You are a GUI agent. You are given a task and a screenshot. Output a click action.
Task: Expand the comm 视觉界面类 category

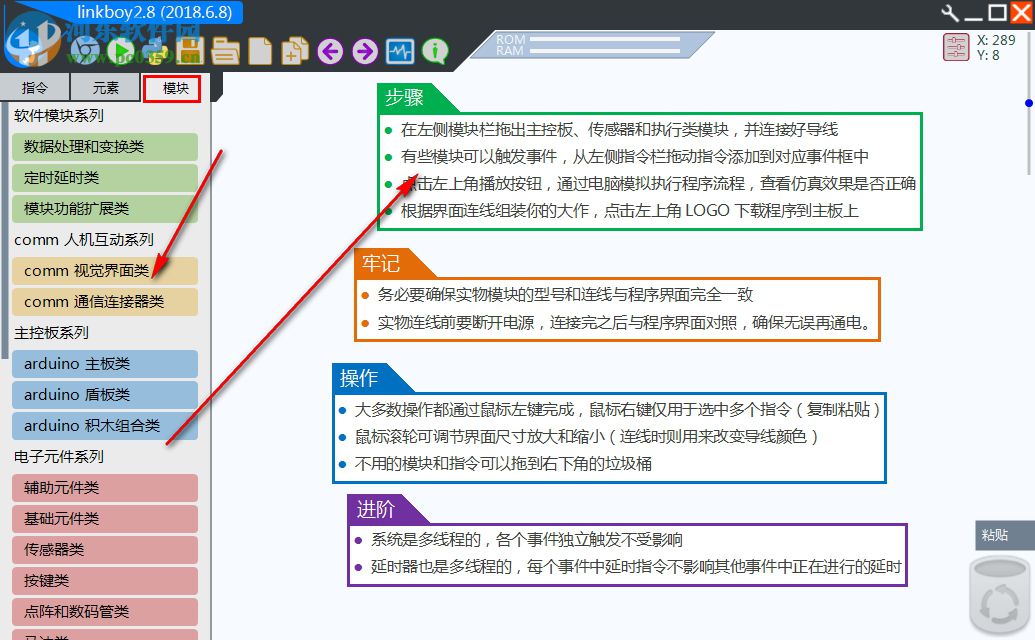pos(104,271)
